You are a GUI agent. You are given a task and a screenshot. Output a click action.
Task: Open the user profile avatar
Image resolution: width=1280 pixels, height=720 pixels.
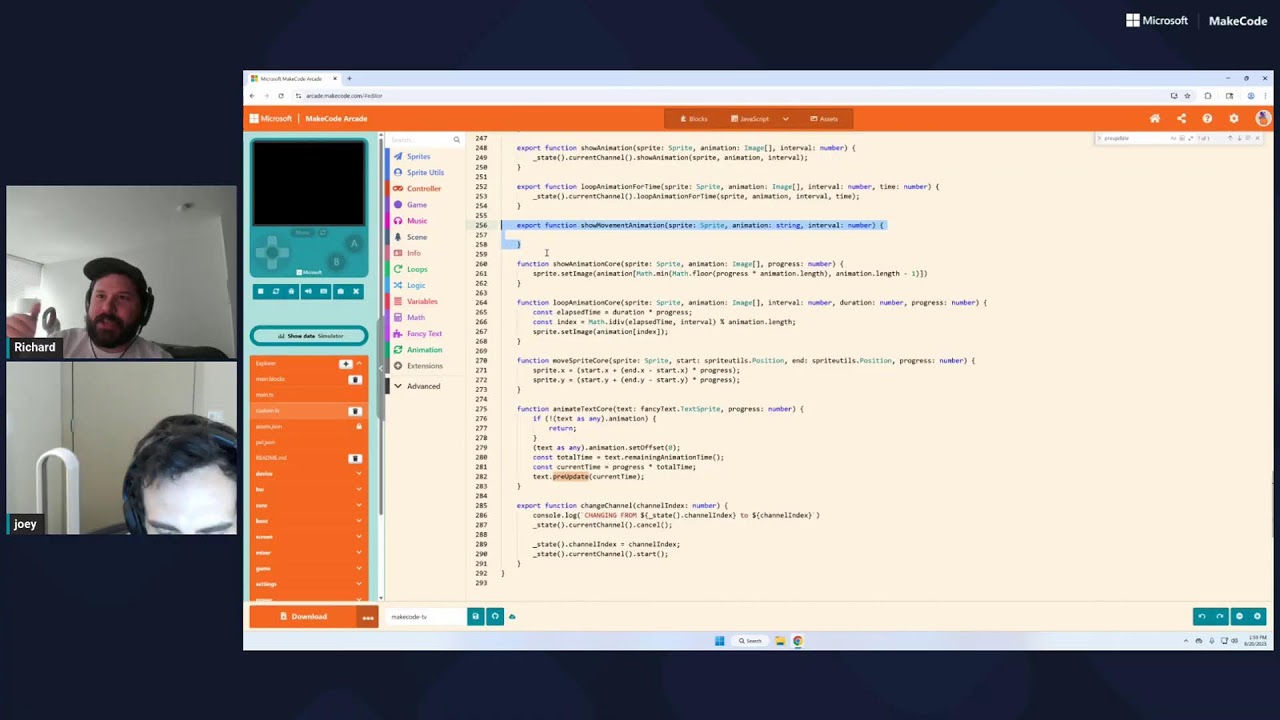[x=1262, y=118]
